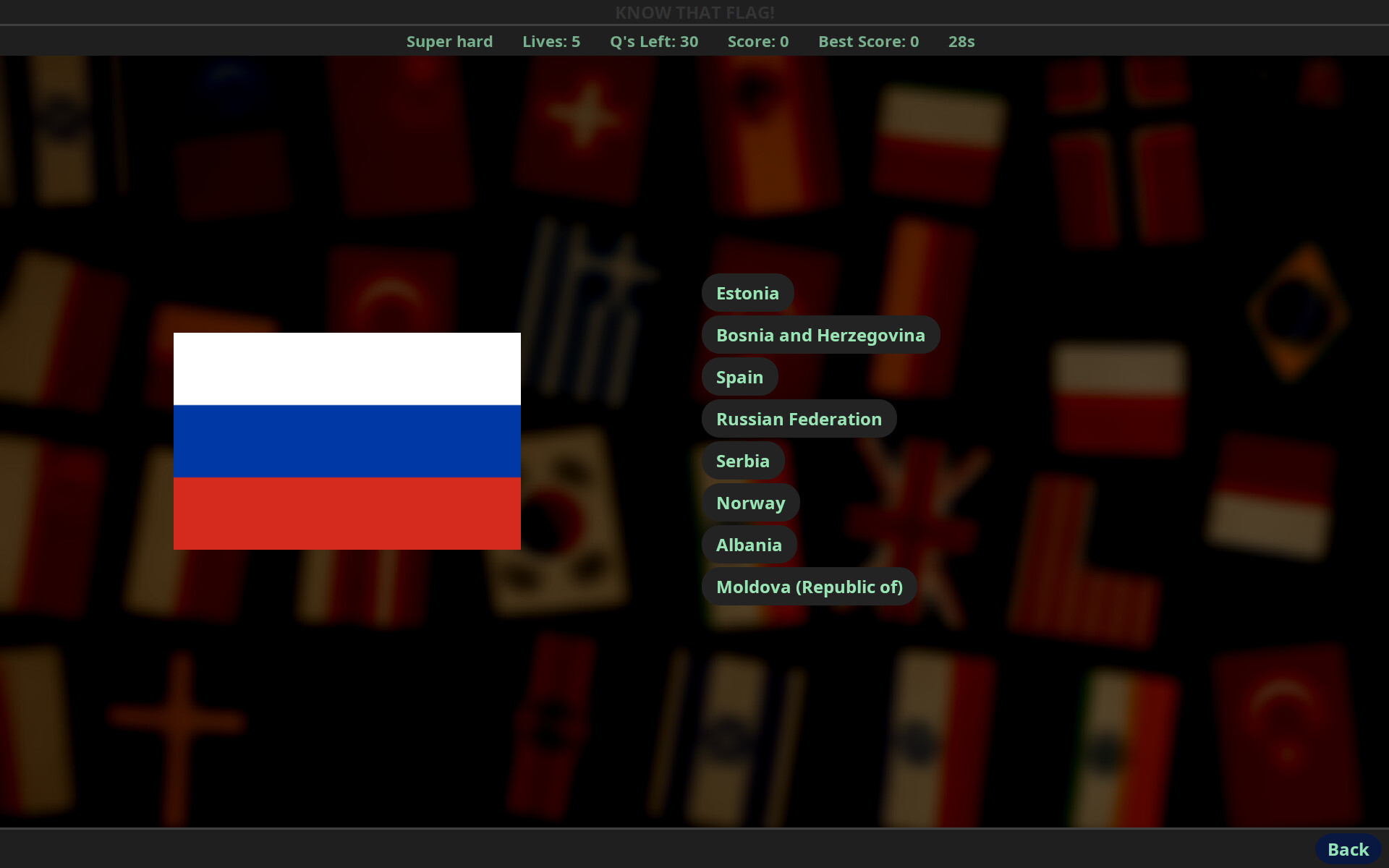Click the 28s countdown timer
This screenshot has width=1389, height=868.
[961, 41]
